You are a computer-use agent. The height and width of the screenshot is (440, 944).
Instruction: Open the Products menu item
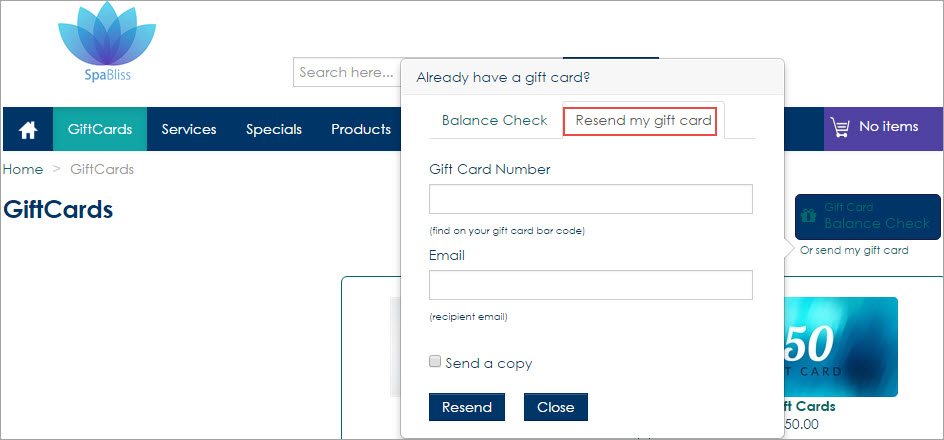(361, 129)
